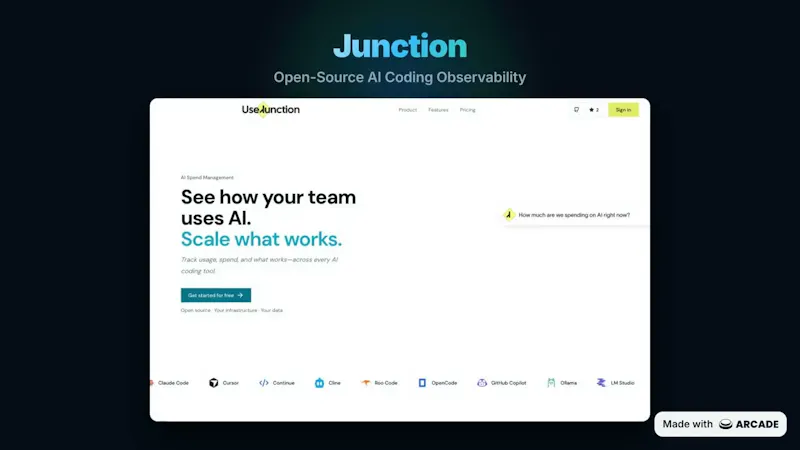Click 'Open source · Your infrastructure' tagline

pyautogui.click(x=232, y=310)
